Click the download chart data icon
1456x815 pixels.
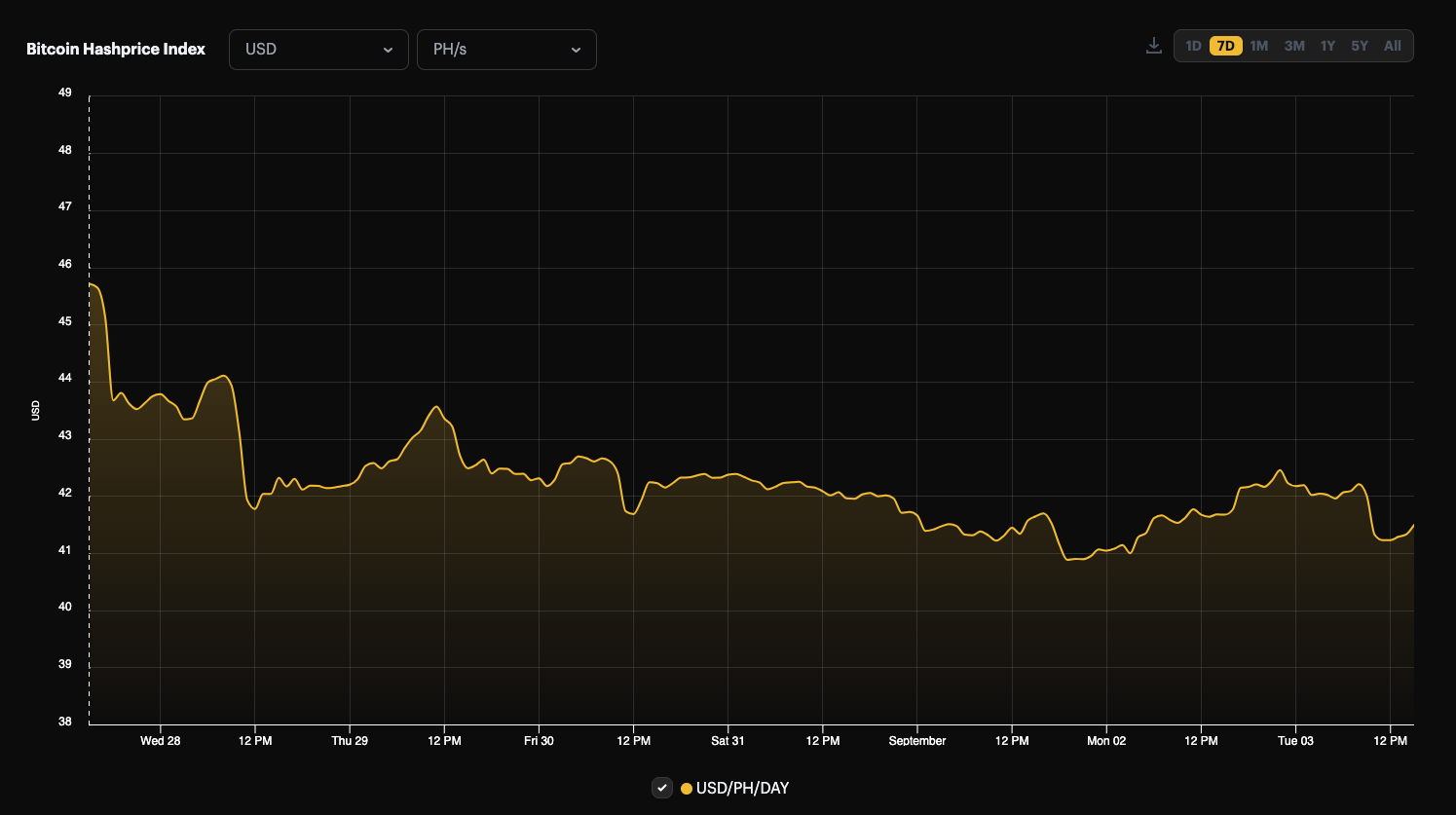click(x=1153, y=45)
